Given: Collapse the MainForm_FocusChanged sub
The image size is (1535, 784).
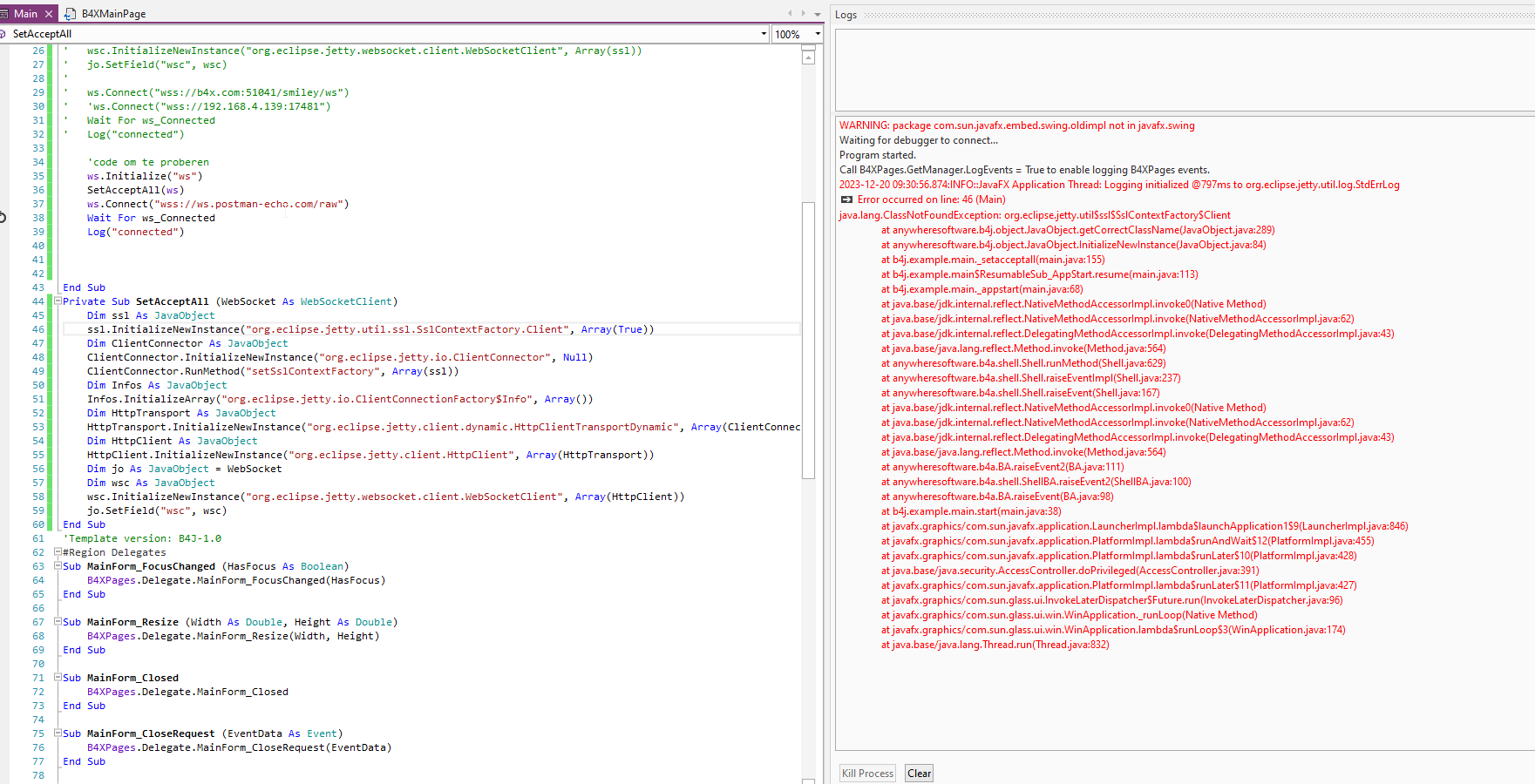Looking at the screenshot, I should 58,566.
